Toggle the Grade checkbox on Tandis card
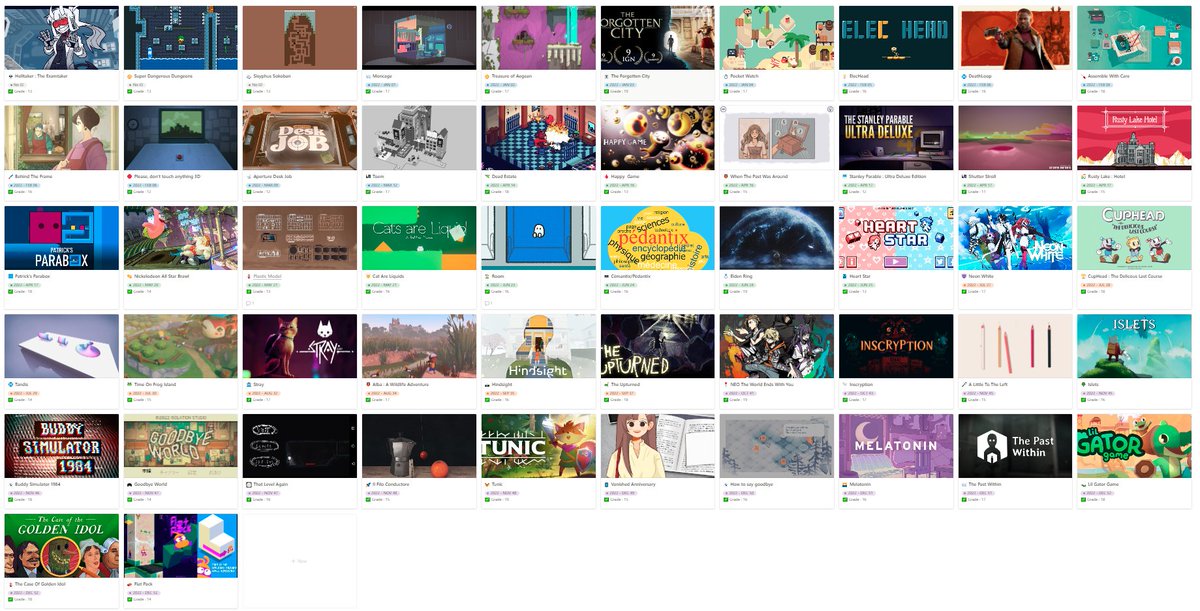 click(x=10, y=400)
